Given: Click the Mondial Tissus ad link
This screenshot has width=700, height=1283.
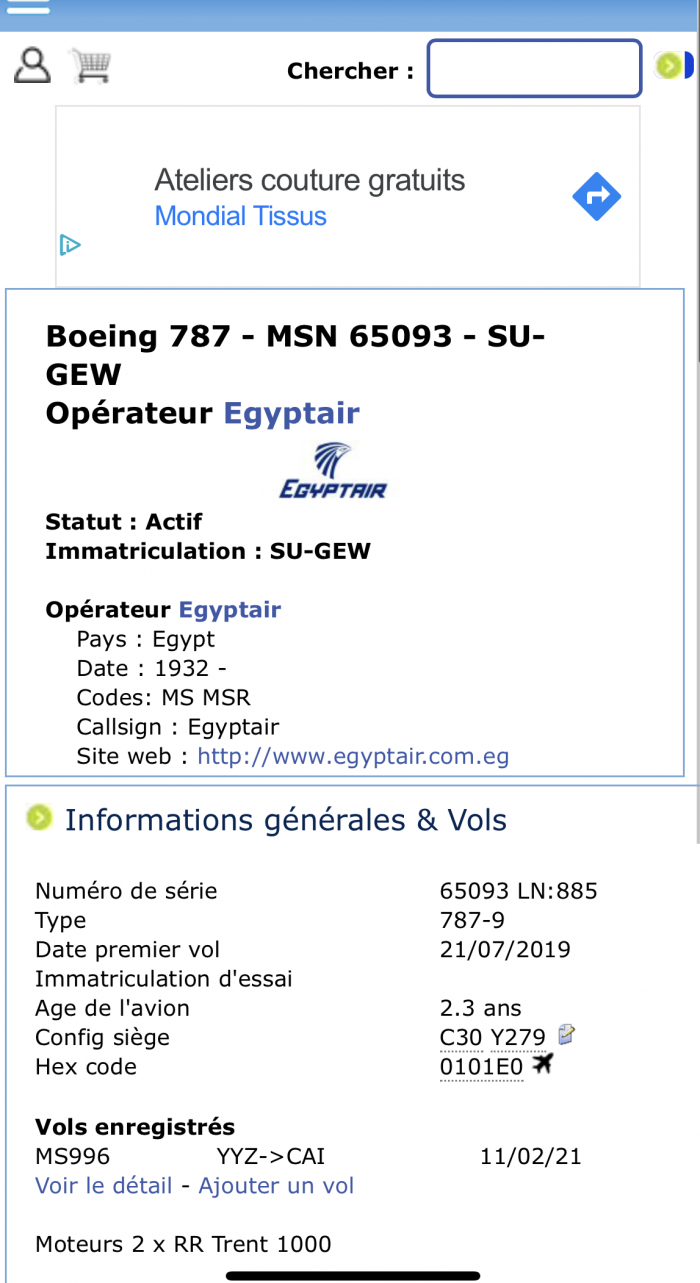Looking at the screenshot, I should click(x=240, y=216).
